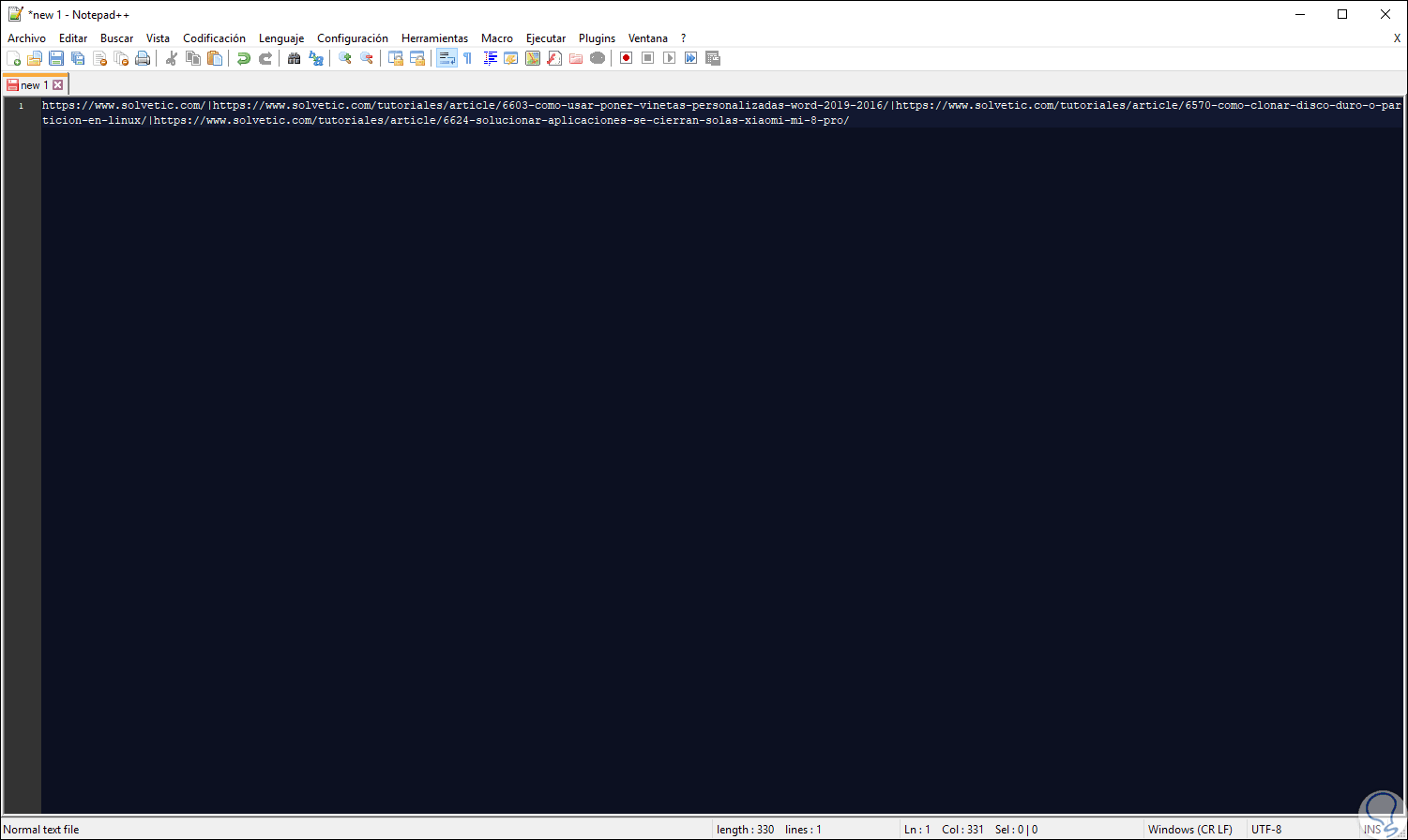Image resolution: width=1408 pixels, height=840 pixels.
Task: Click the 'UTF-8' encoding indicator
Action: click(1266, 830)
